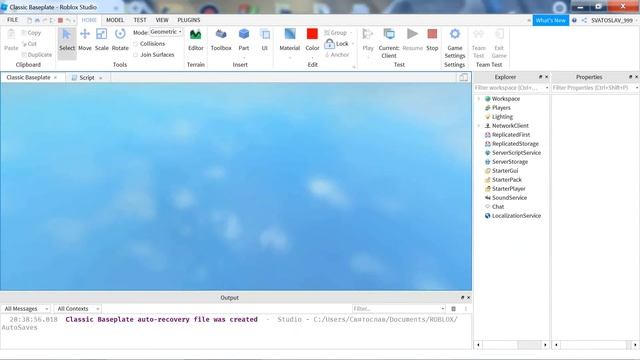The width and height of the screenshot is (640, 360).
Task: Switch to the Script document tab
Action: [87, 78]
